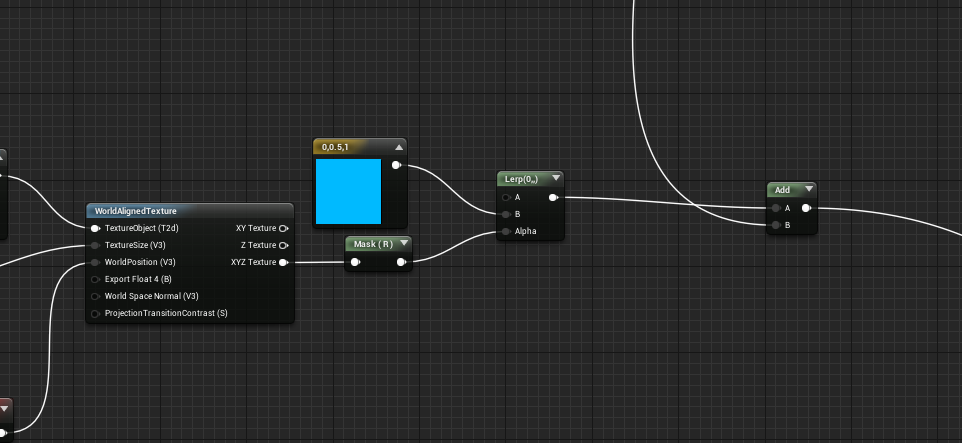The width and height of the screenshot is (962, 443).
Task: Expand the Lerp node preview arrow
Action: (556, 179)
